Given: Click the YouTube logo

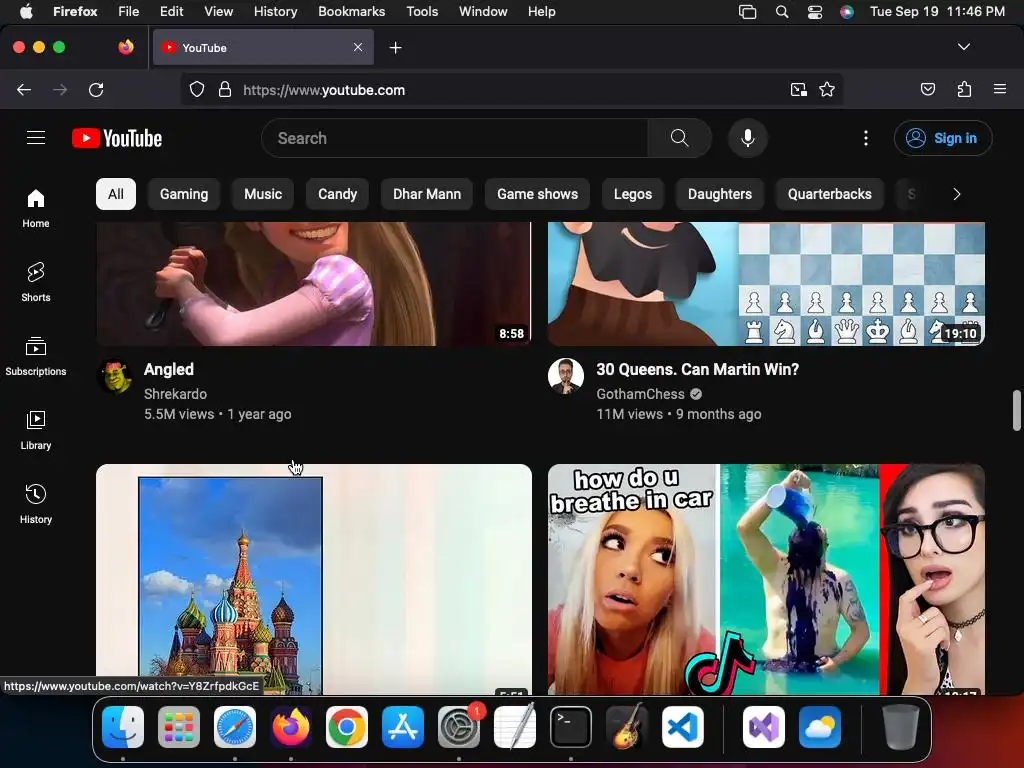Looking at the screenshot, I should [x=117, y=138].
